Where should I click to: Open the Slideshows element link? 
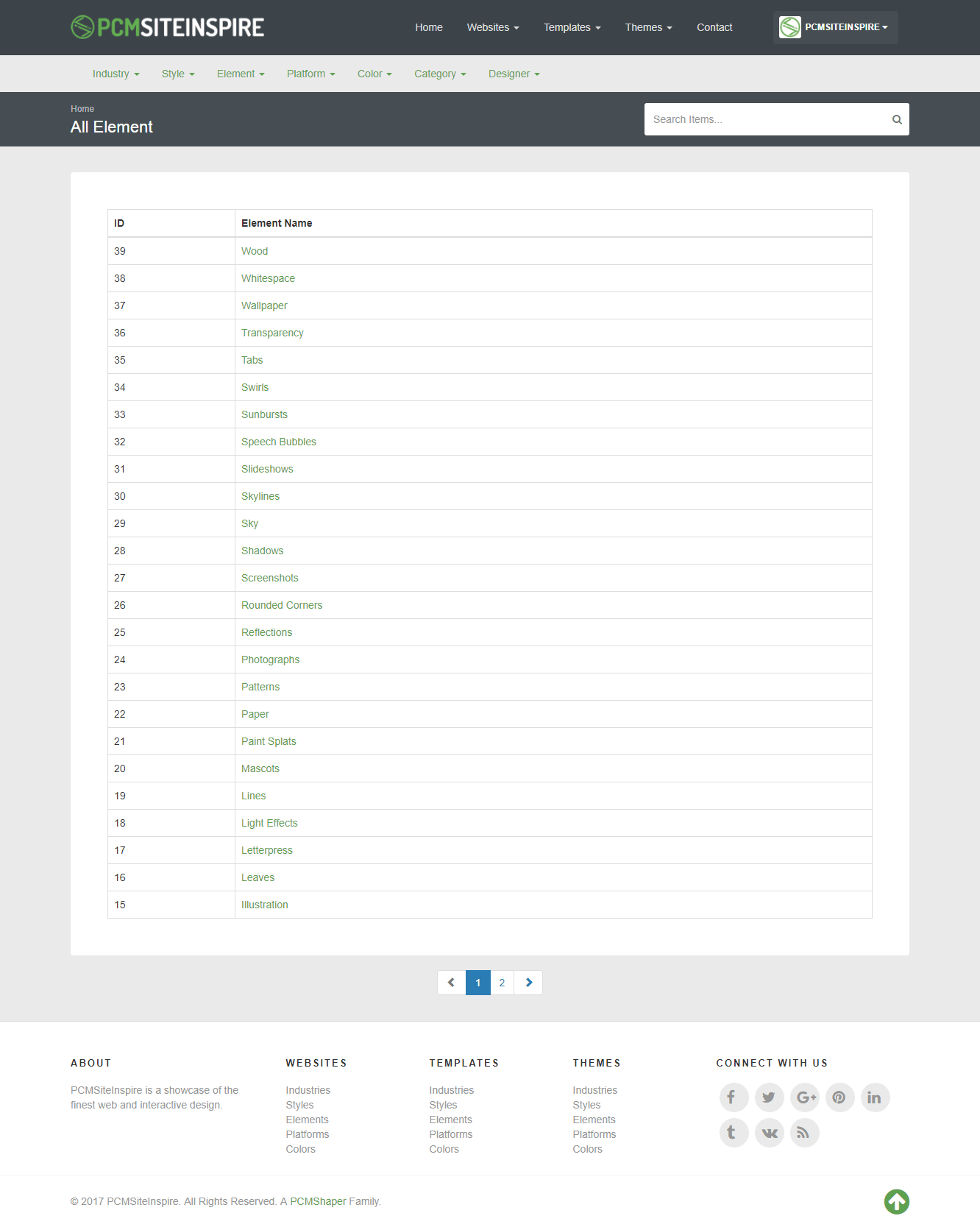(267, 469)
